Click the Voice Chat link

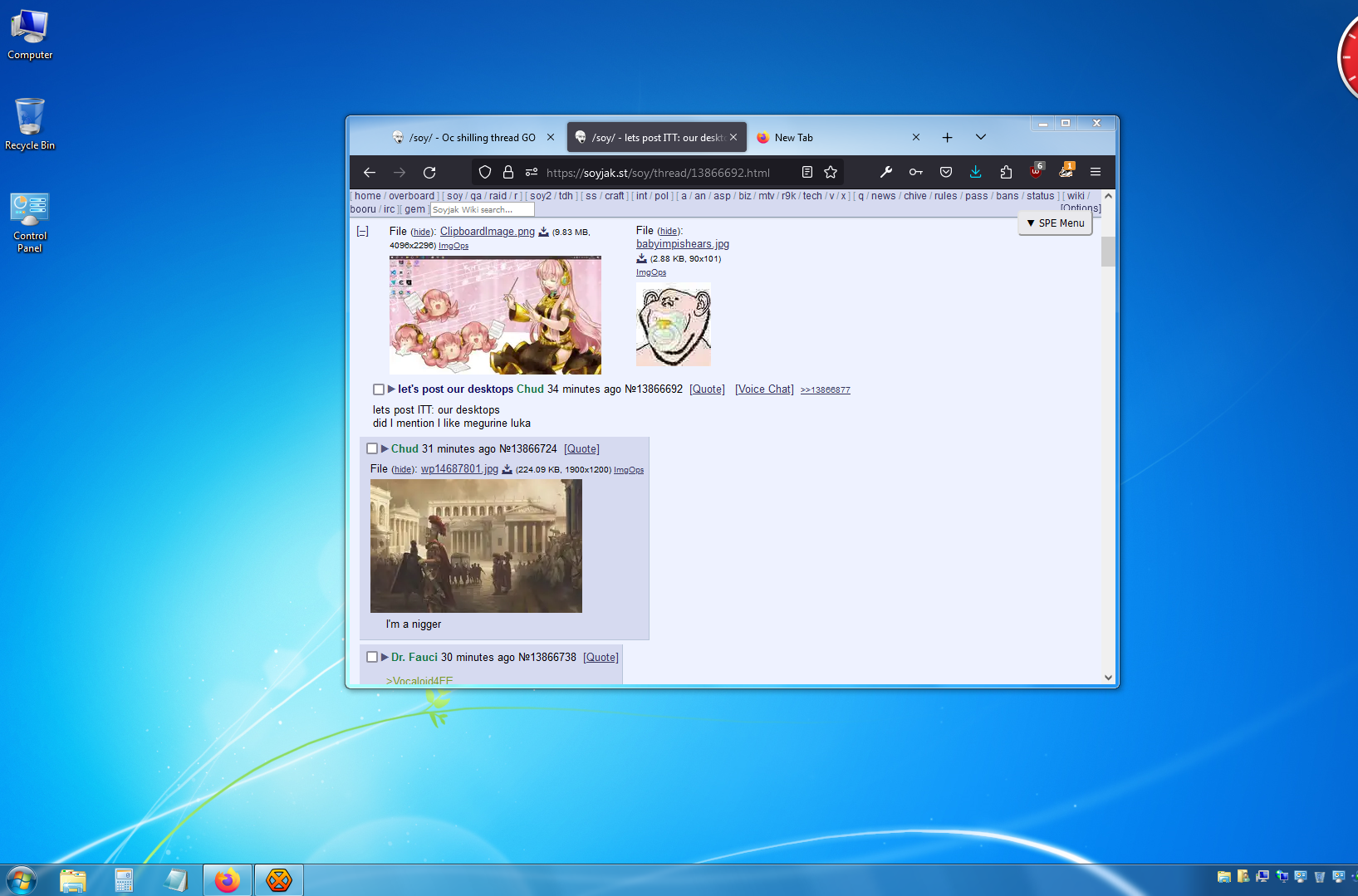coord(764,389)
